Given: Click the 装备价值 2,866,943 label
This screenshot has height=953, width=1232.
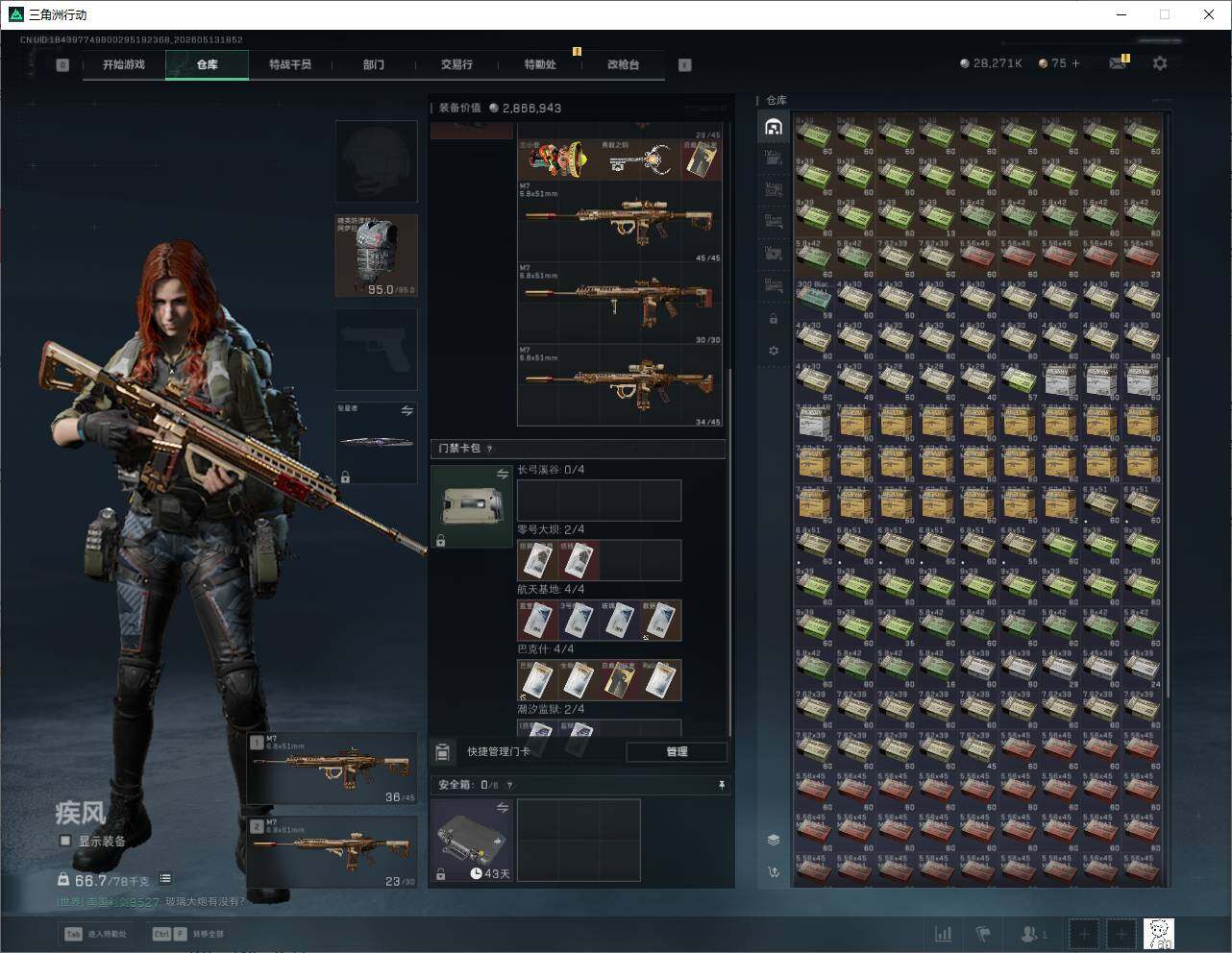Looking at the screenshot, I should (x=500, y=108).
